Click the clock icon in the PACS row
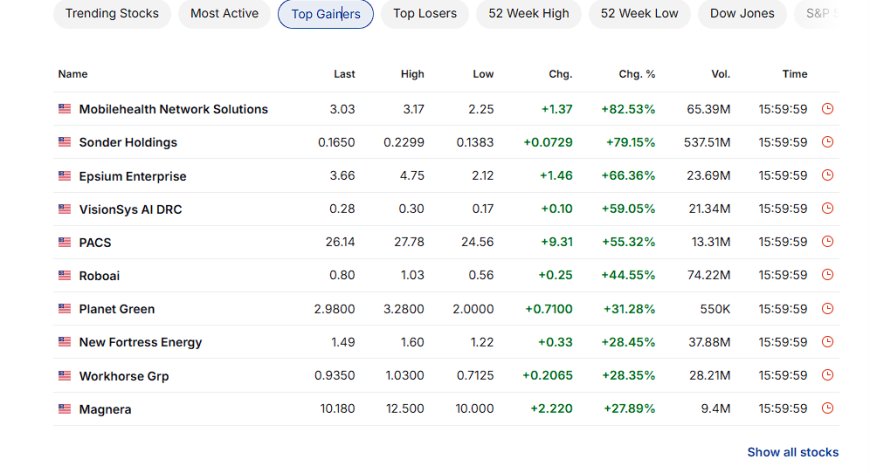 (x=827, y=241)
